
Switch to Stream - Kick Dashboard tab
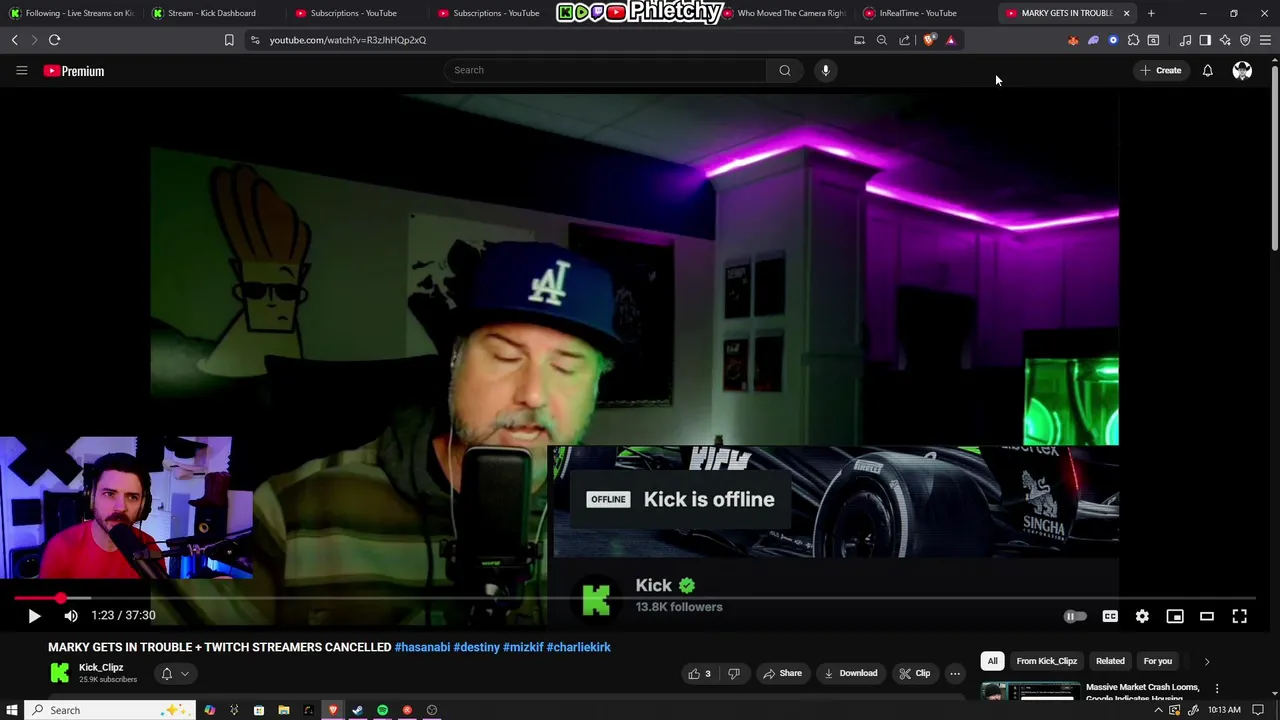point(212,13)
